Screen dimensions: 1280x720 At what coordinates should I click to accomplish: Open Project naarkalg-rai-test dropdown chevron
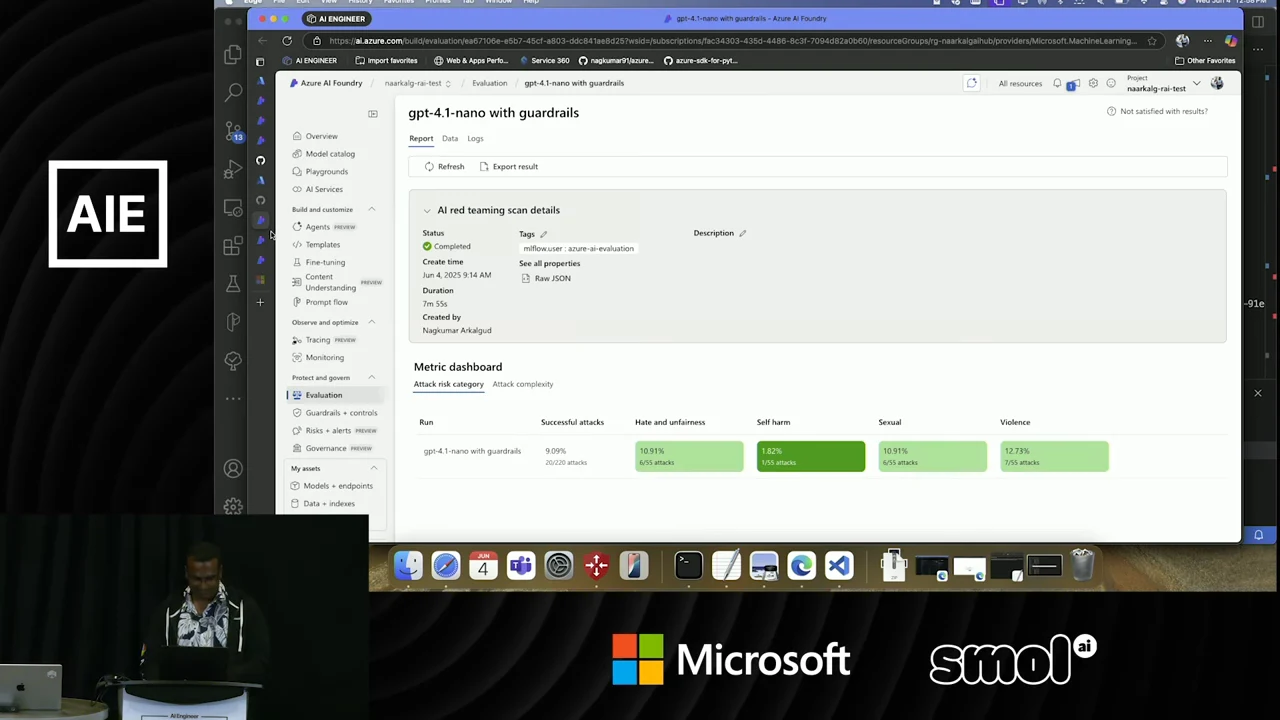pos(1196,84)
